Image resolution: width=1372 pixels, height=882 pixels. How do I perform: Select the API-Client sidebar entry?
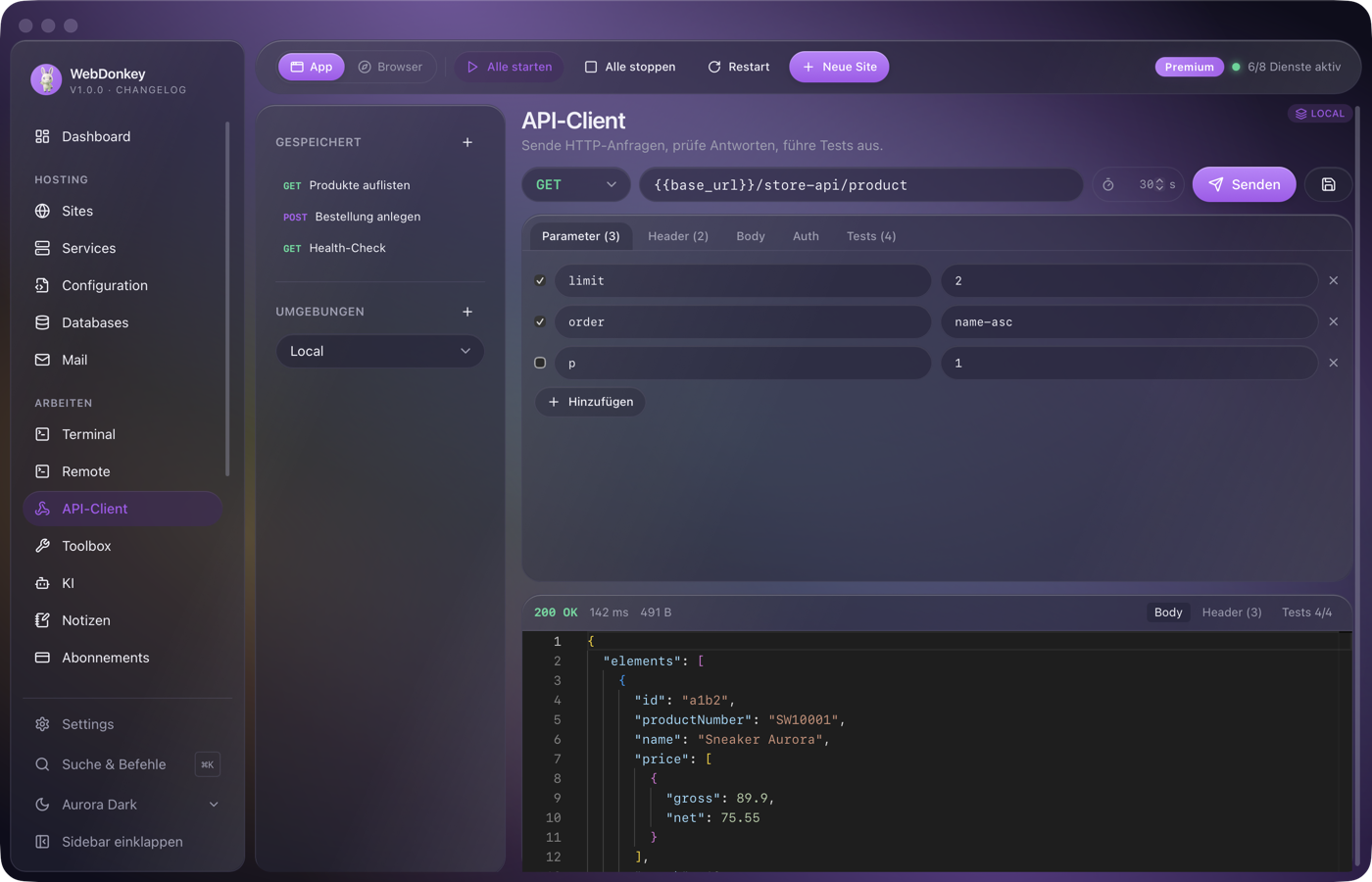point(122,509)
